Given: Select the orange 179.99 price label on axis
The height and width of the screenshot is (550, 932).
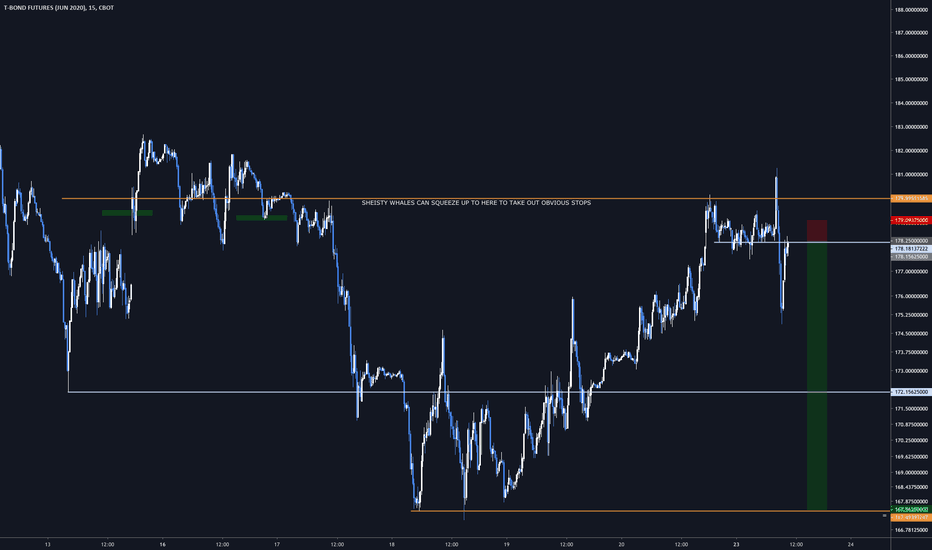Looking at the screenshot, I should point(911,199).
